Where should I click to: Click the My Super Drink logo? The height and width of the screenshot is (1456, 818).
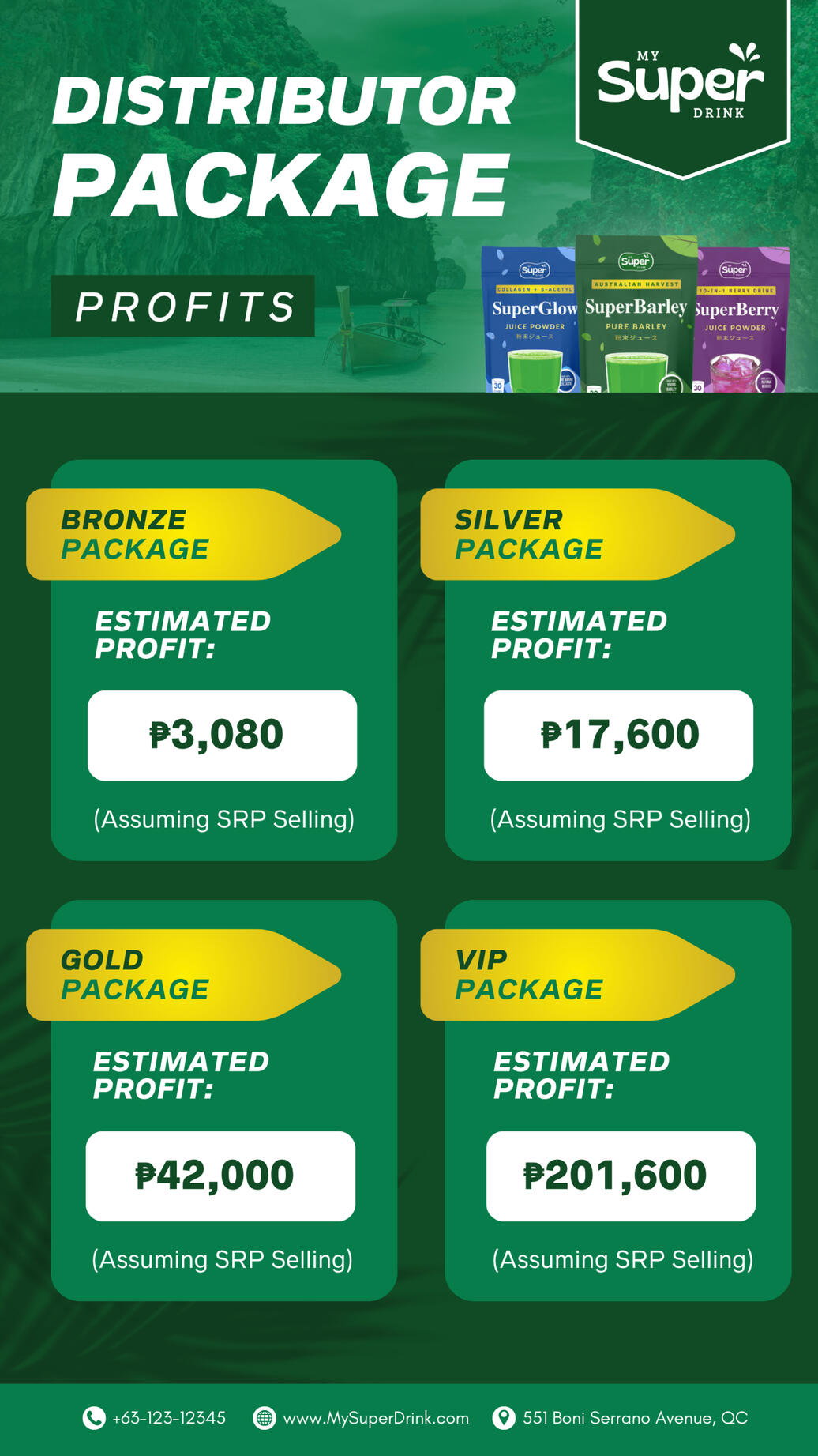[x=681, y=81]
